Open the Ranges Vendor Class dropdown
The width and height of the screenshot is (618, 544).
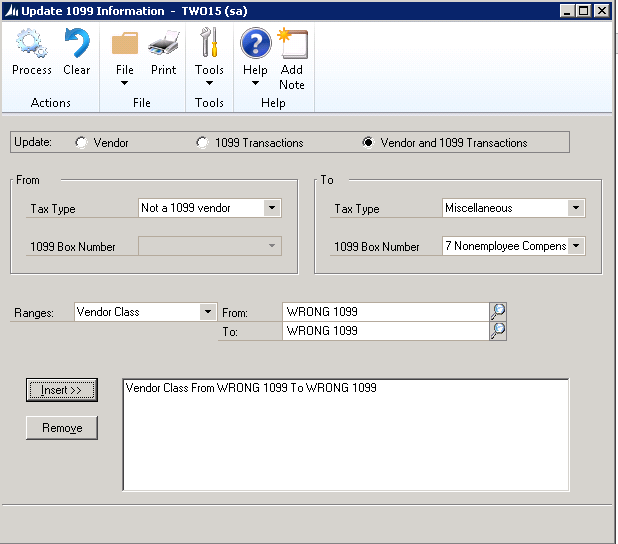click(207, 312)
